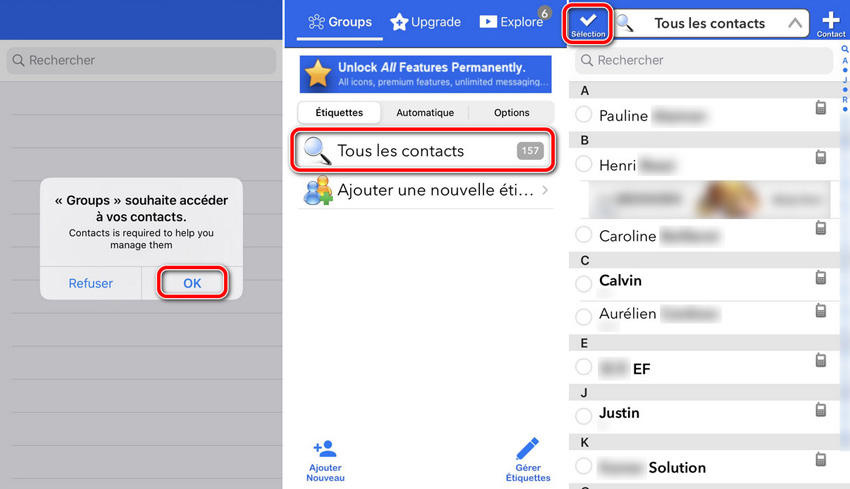Open the Groups tab

340,22
